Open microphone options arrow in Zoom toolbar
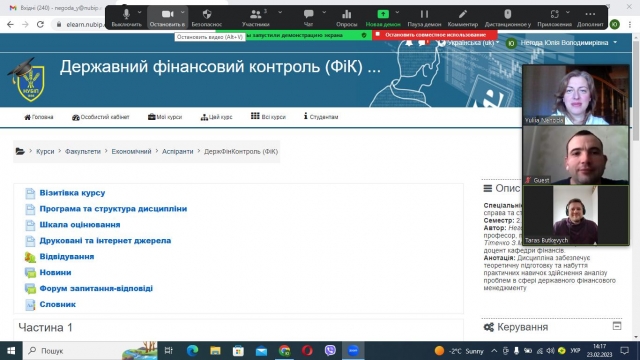 (140, 13)
